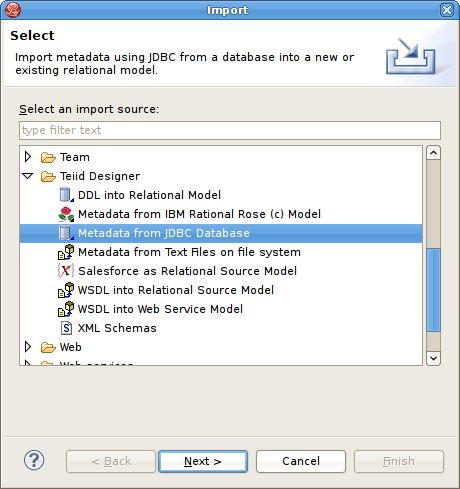Select WSDL into Web Service Model

click(160, 309)
